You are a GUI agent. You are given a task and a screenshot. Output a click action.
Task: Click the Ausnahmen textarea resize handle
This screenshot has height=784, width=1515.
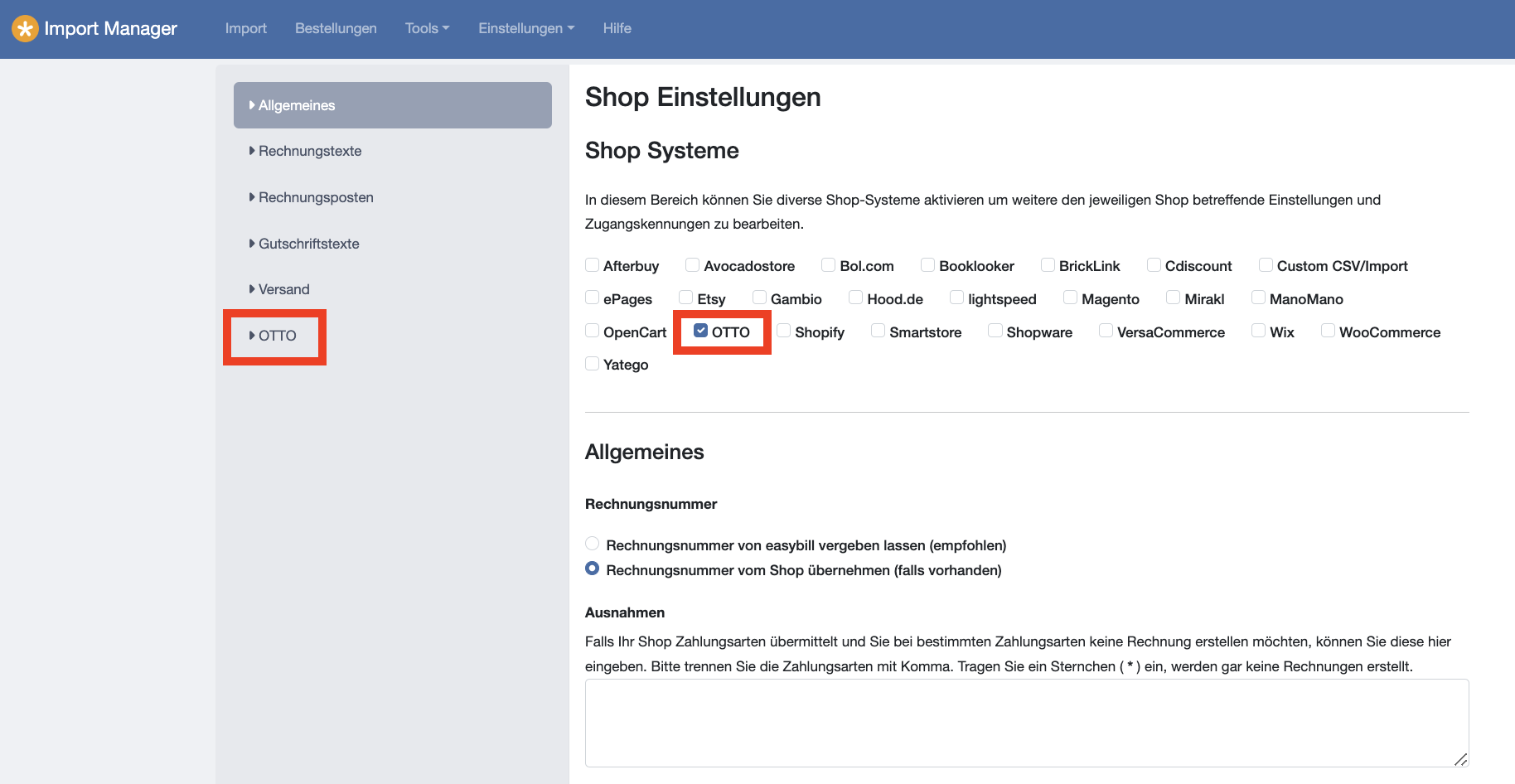point(1461,760)
